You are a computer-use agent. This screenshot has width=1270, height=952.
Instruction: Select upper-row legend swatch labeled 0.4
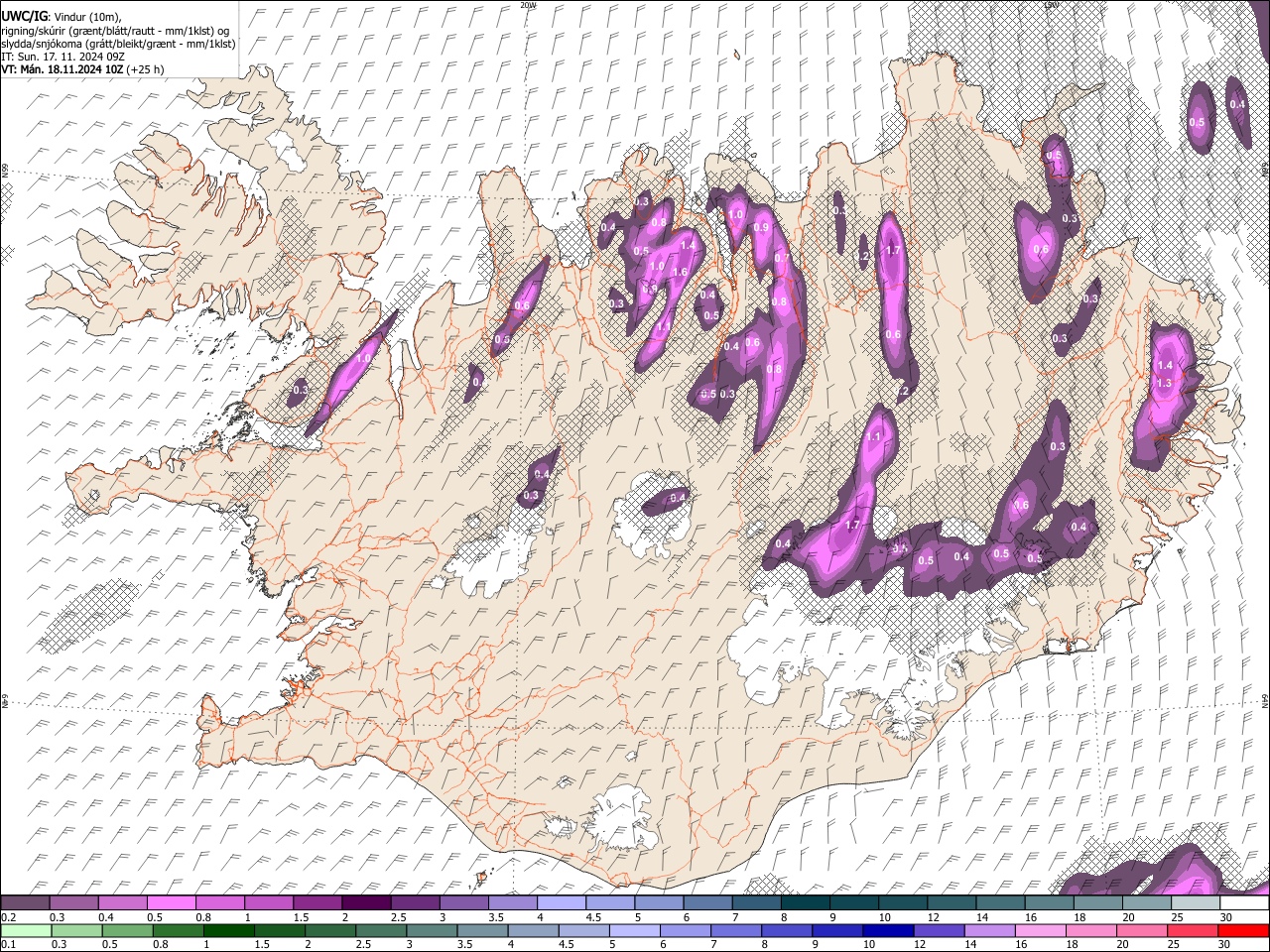click(122, 902)
